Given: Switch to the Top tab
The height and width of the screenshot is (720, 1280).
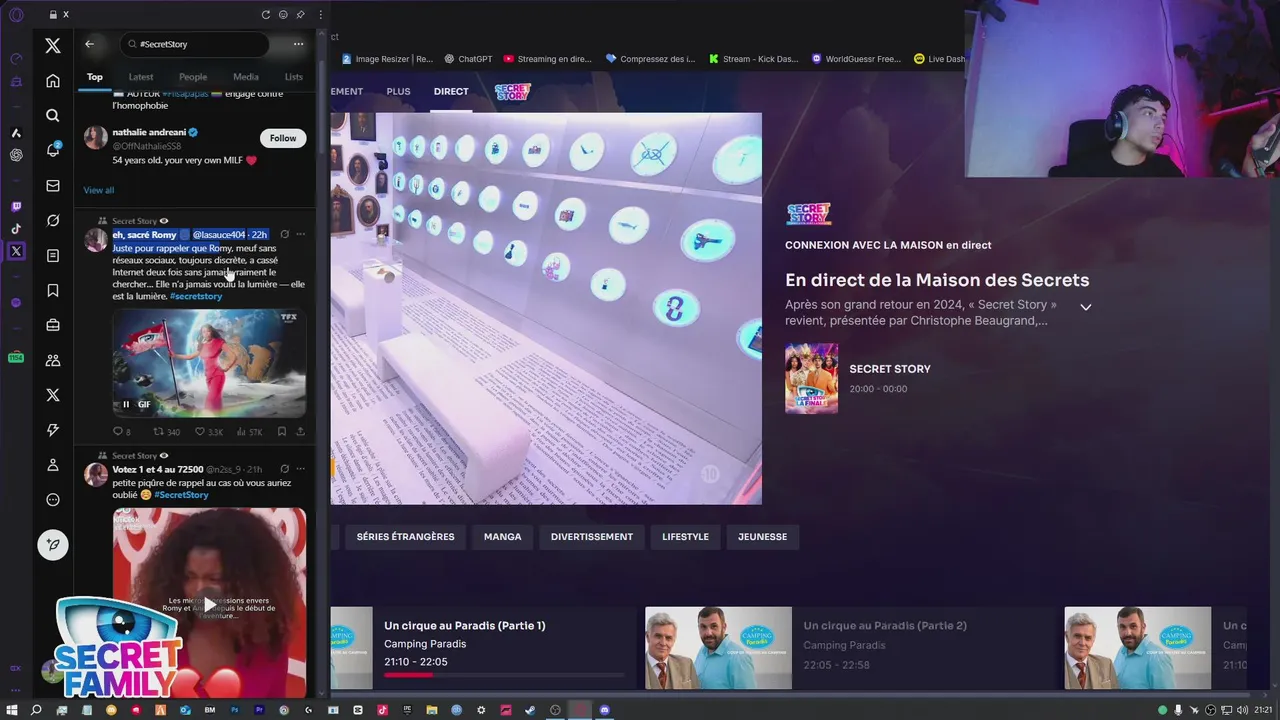Looking at the screenshot, I should (95, 77).
